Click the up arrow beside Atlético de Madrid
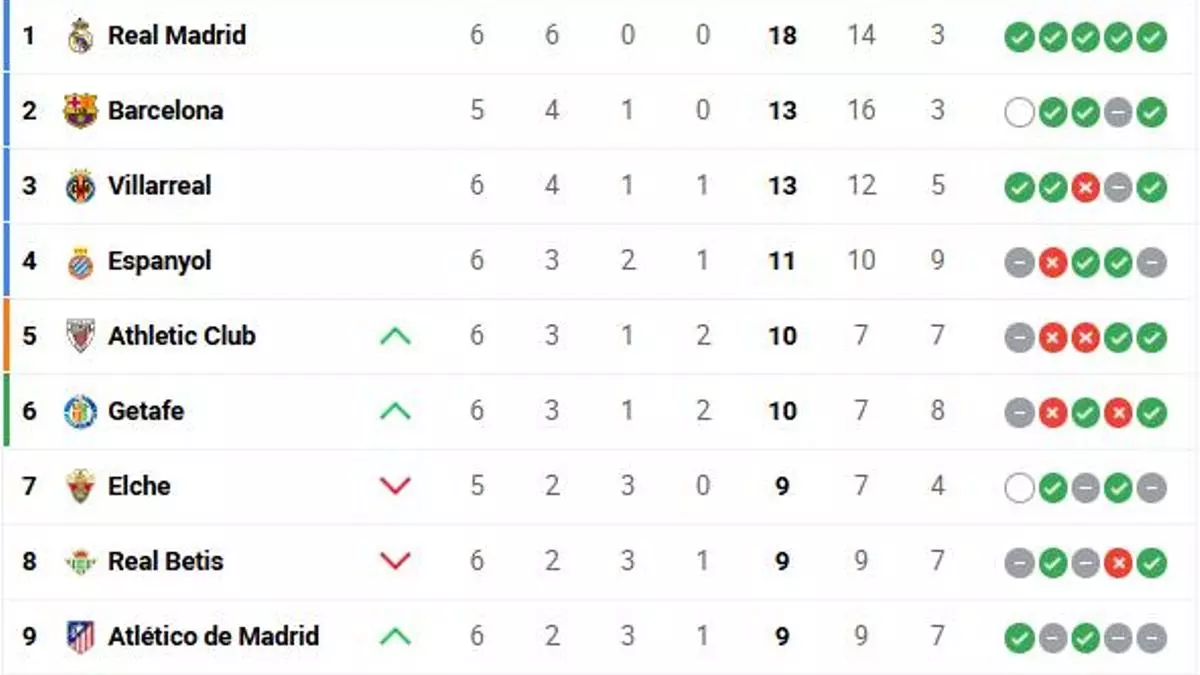Image resolution: width=1200 pixels, height=675 pixels. point(395,635)
